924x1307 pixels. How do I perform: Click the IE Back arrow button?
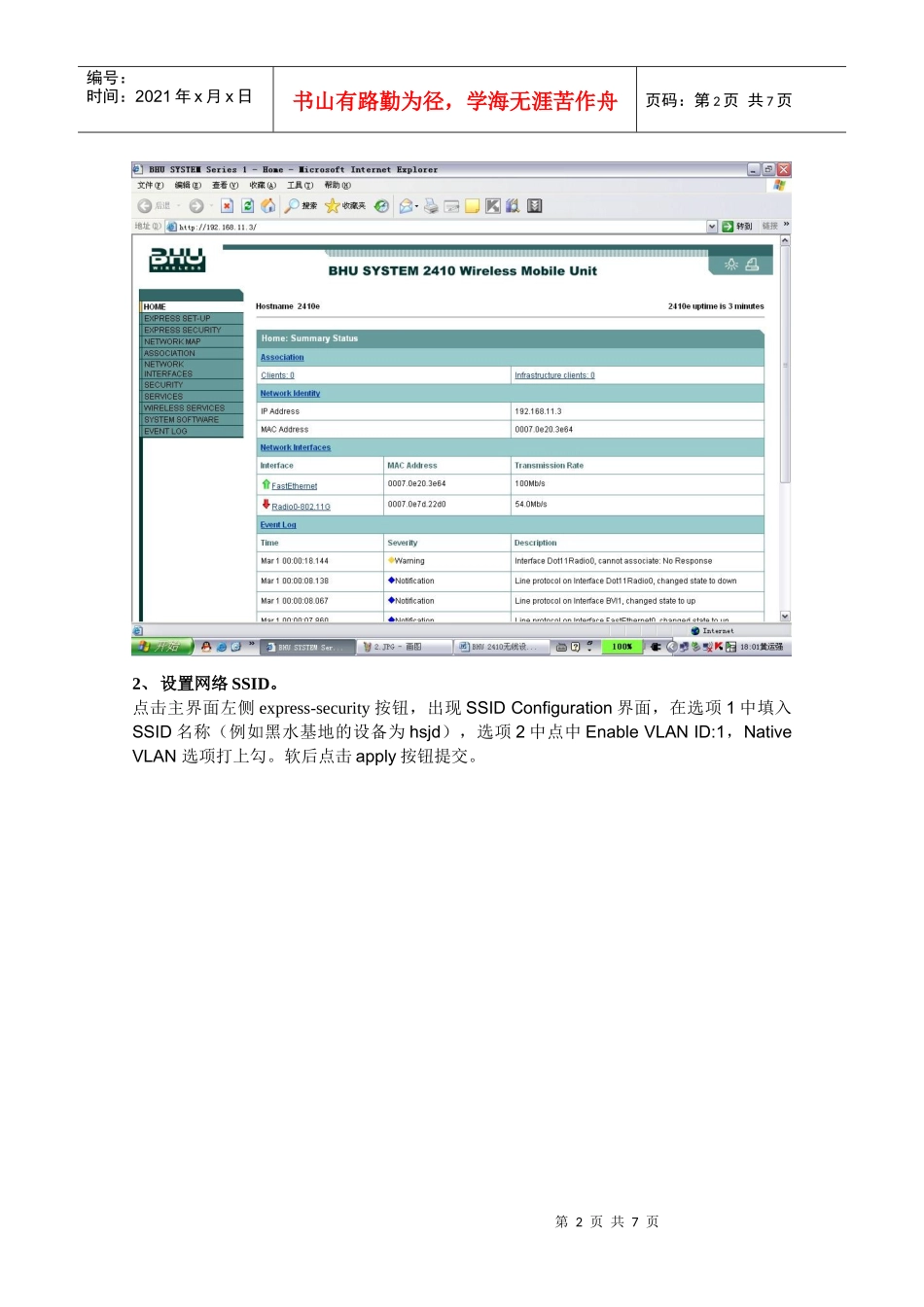point(145,206)
